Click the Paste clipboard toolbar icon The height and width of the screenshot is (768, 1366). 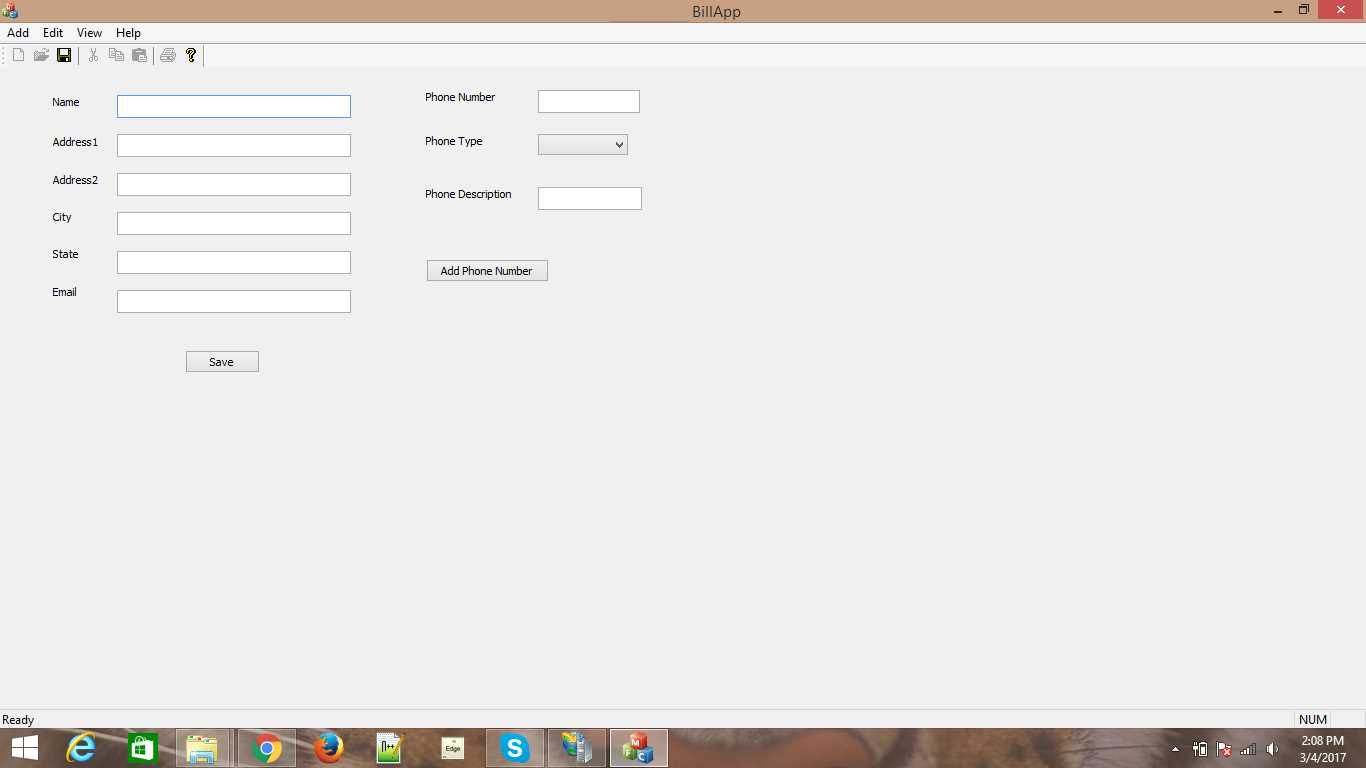[139, 55]
